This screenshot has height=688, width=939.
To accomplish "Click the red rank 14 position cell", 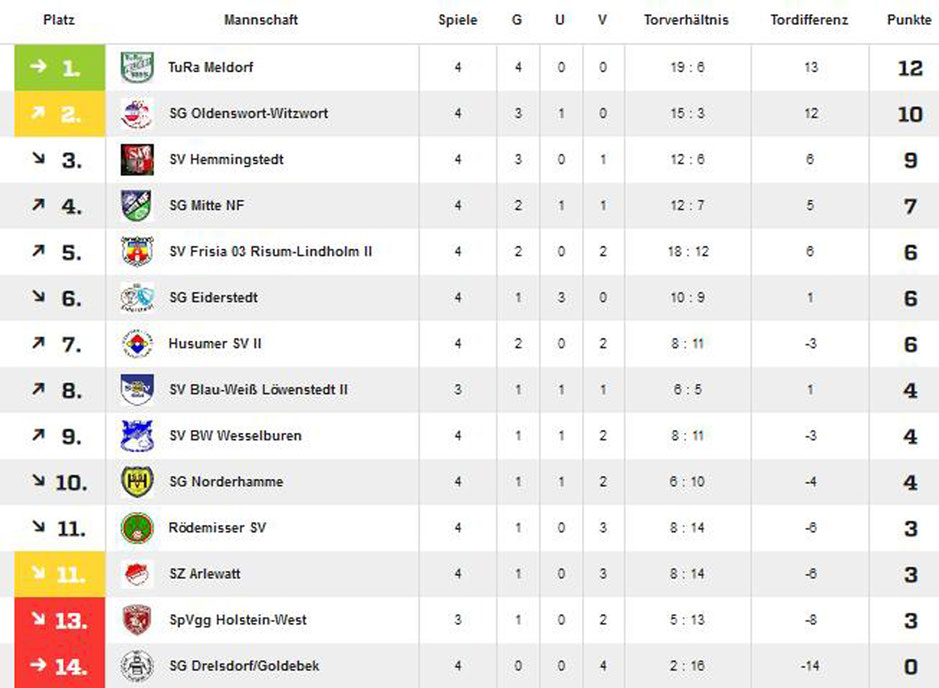I will click(60, 666).
